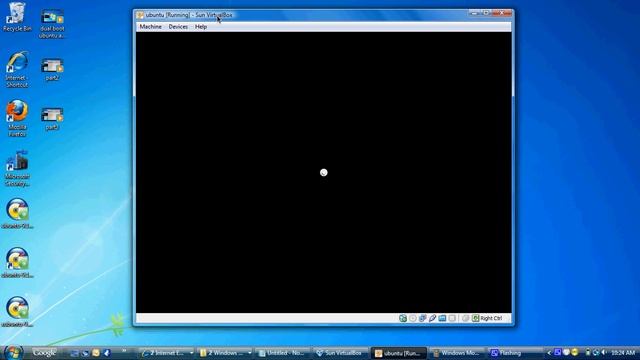Expand hidden system tray icons arrow
Screen dimensions: 640x360
(x=549, y=353)
